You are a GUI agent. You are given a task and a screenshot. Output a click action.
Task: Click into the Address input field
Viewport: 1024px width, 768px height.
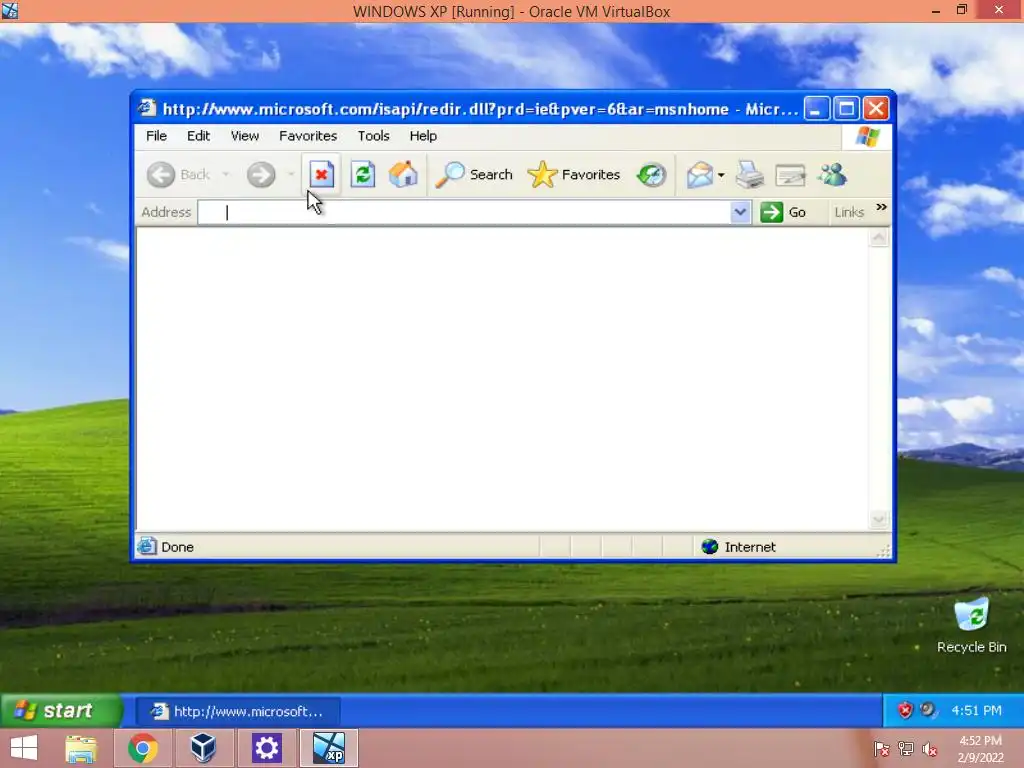pyautogui.click(x=464, y=212)
